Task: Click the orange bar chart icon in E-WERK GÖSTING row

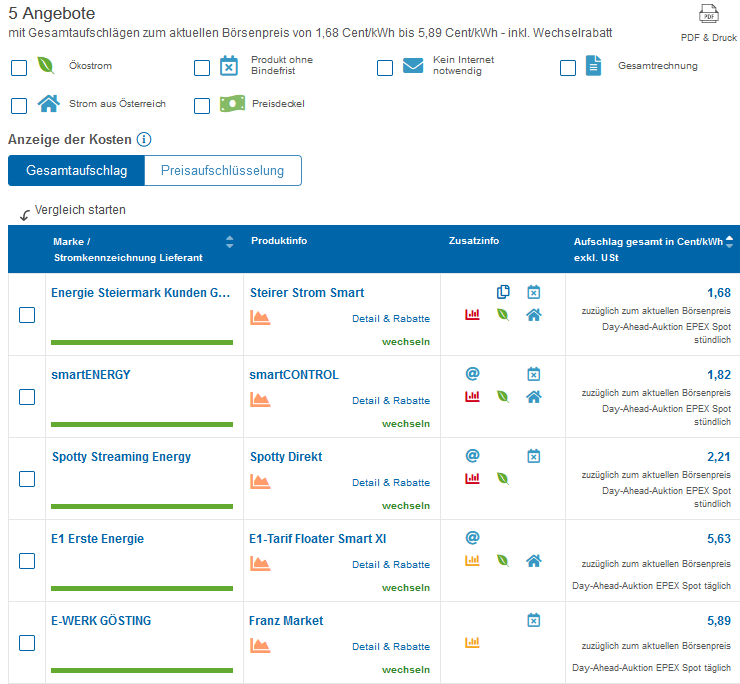Action: coord(472,642)
